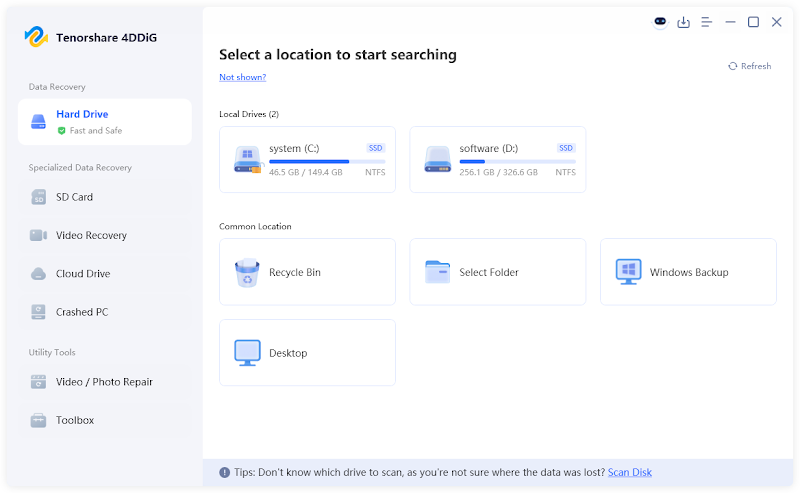
Task: Click the download/import icon in title bar
Action: pyautogui.click(x=683, y=22)
